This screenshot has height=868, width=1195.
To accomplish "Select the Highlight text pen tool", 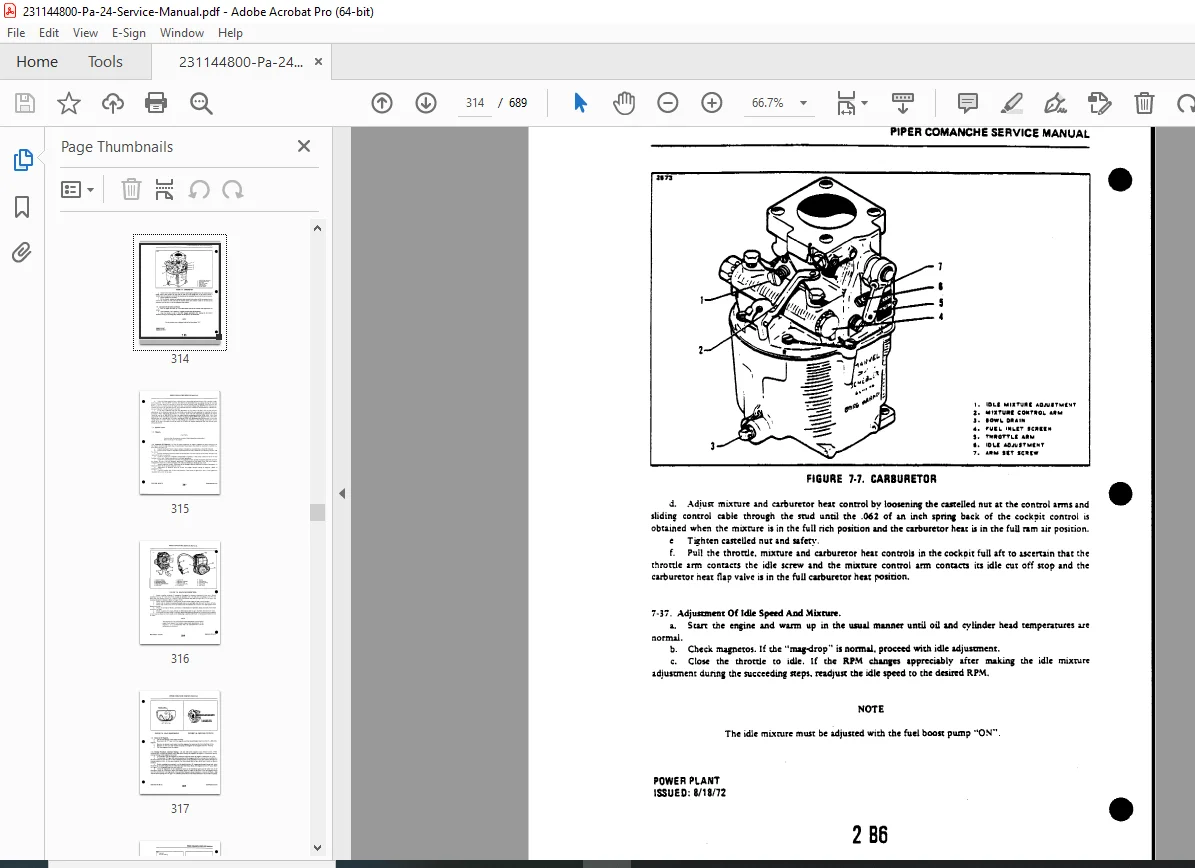I will point(1011,103).
